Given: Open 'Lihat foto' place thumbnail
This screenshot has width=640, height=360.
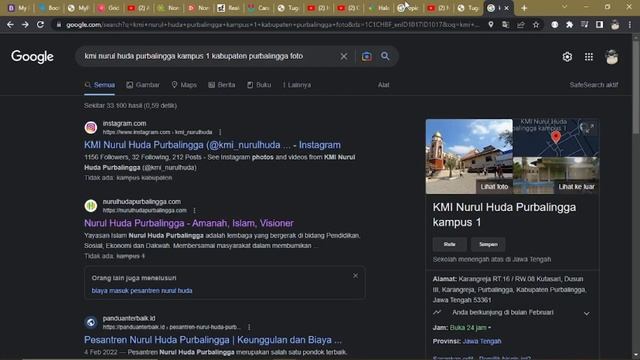Looking at the screenshot, I should point(469,156).
